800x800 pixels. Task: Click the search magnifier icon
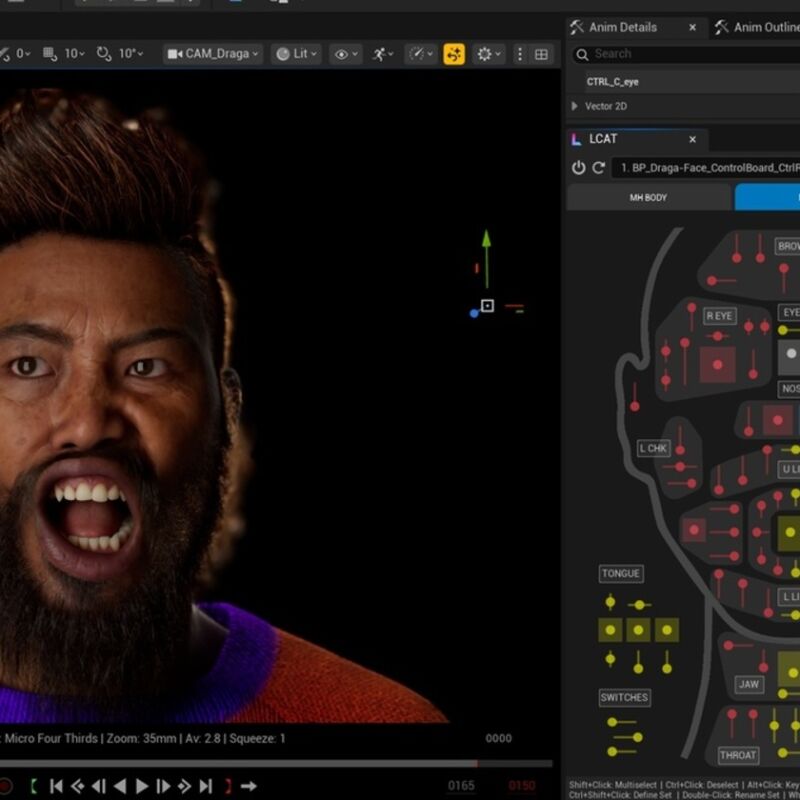[x=582, y=54]
